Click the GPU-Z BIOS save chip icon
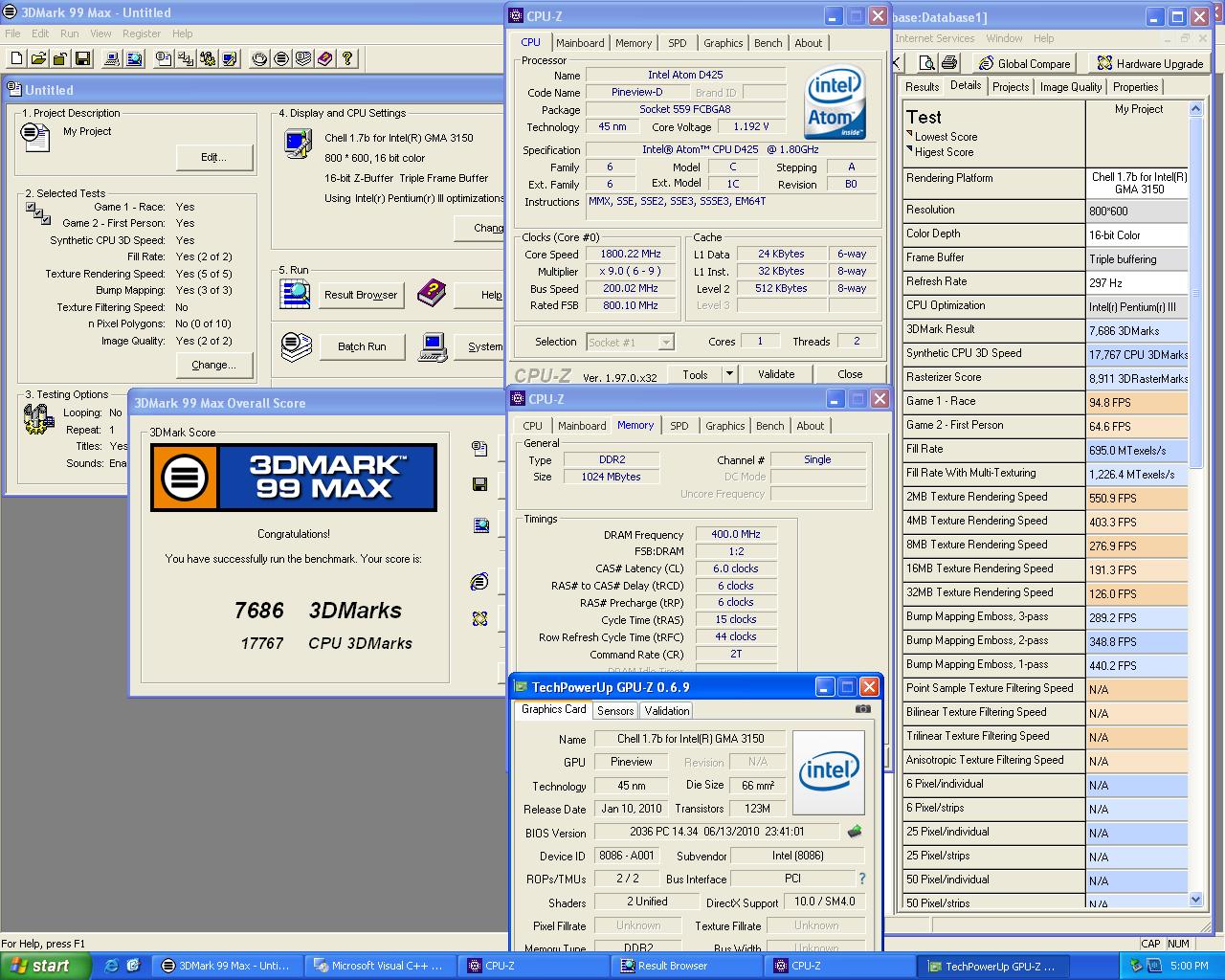Viewport: 1225px width, 980px height. pyautogui.click(x=855, y=832)
